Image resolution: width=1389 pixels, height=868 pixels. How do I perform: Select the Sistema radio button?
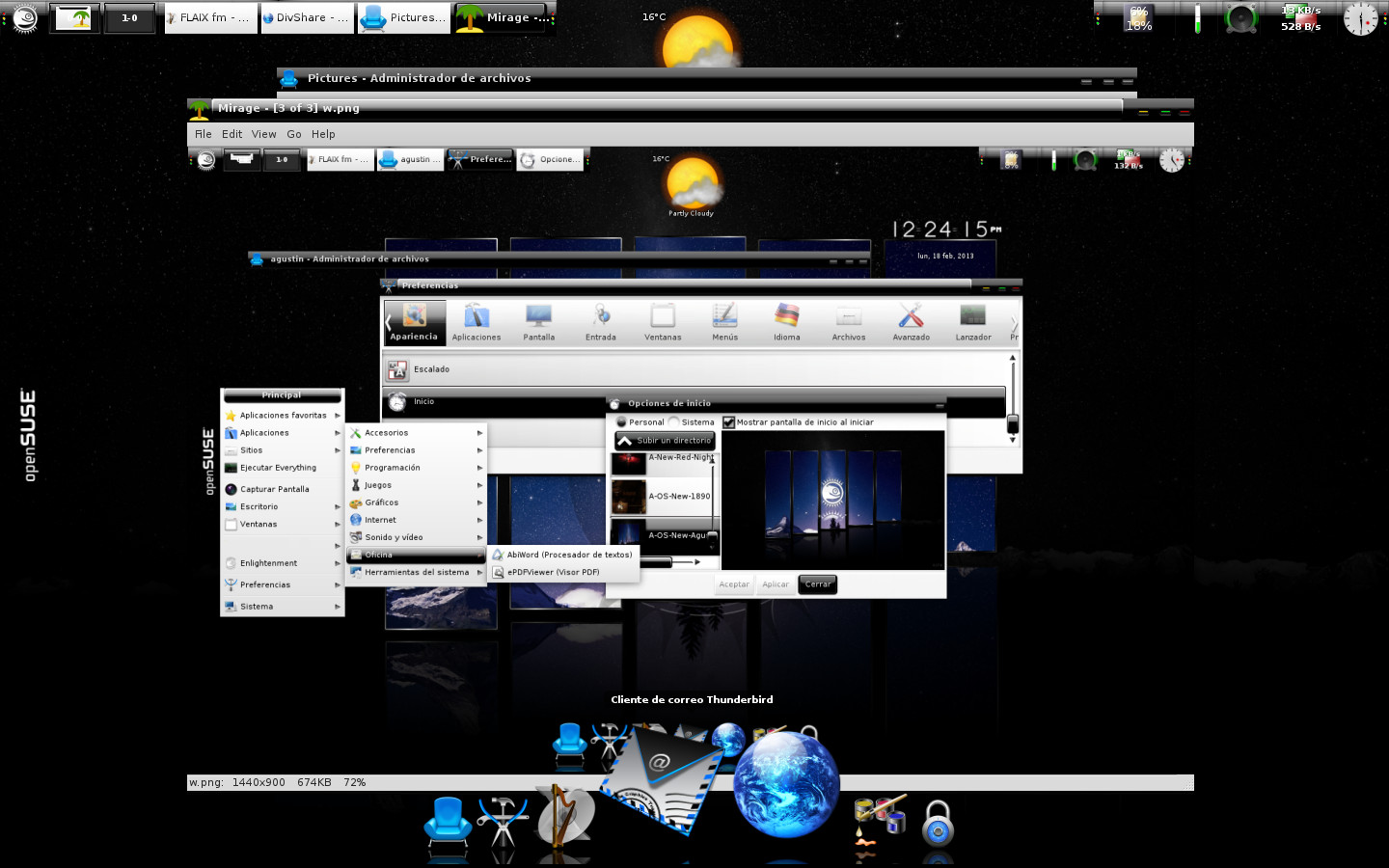[674, 422]
